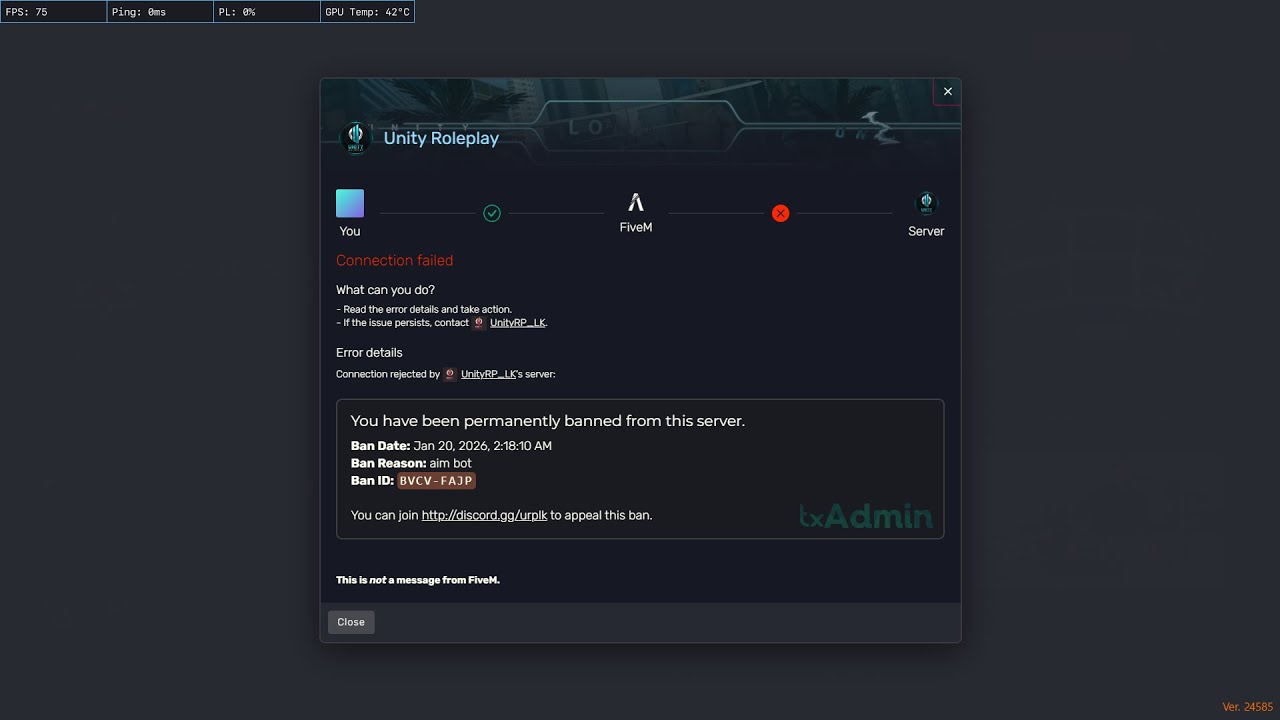Click the Ping: 0ms overlay readout
Screen dimensions: 1280x720
(160, 12)
